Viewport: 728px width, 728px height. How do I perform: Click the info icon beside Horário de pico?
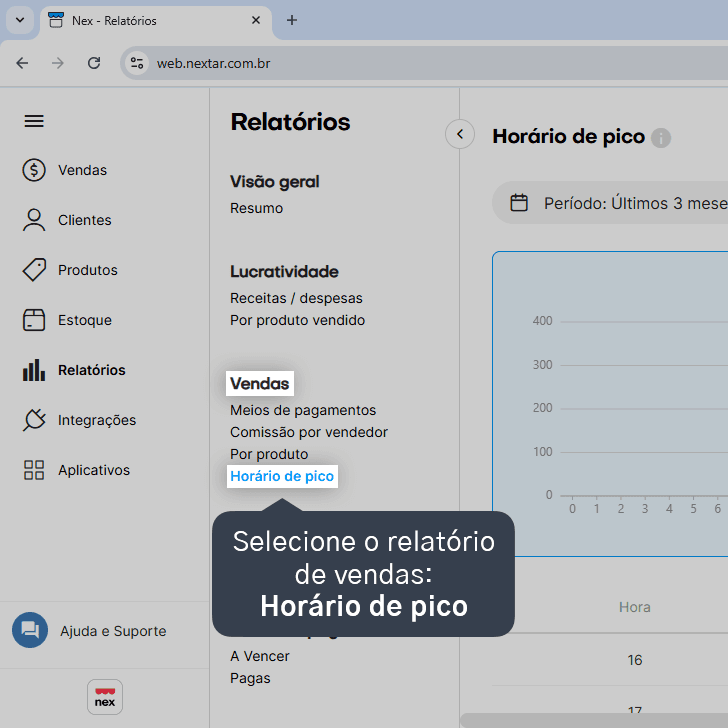click(661, 138)
